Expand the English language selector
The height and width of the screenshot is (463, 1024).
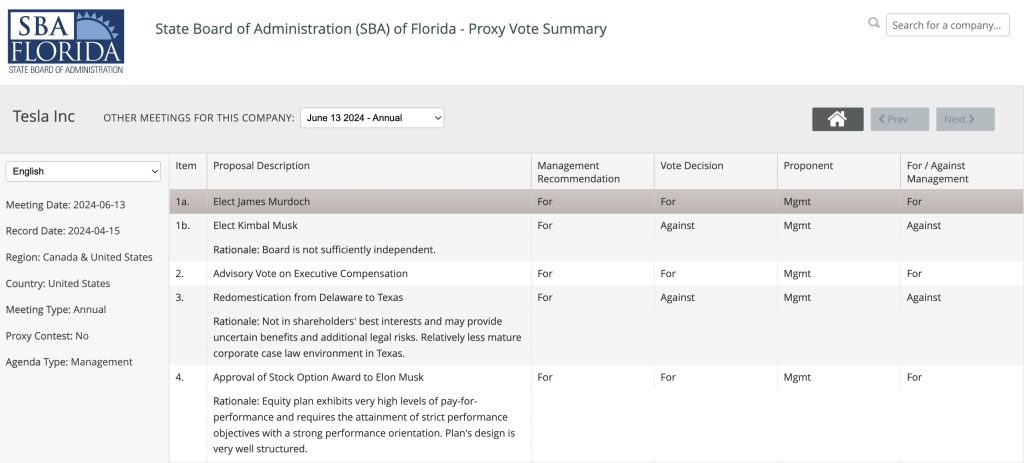[x=83, y=171]
